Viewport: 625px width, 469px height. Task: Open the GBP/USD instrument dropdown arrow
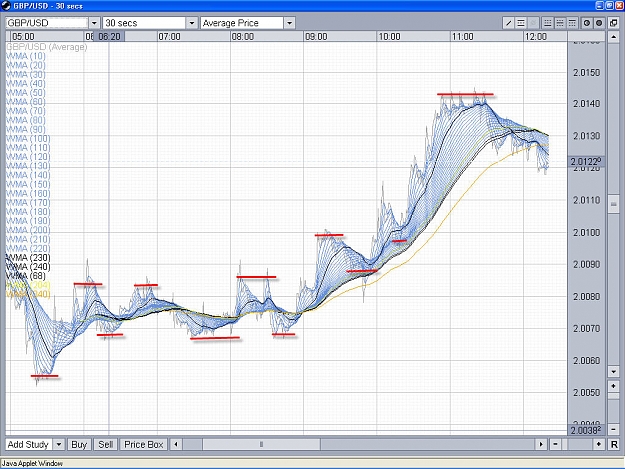pos(94,23)
